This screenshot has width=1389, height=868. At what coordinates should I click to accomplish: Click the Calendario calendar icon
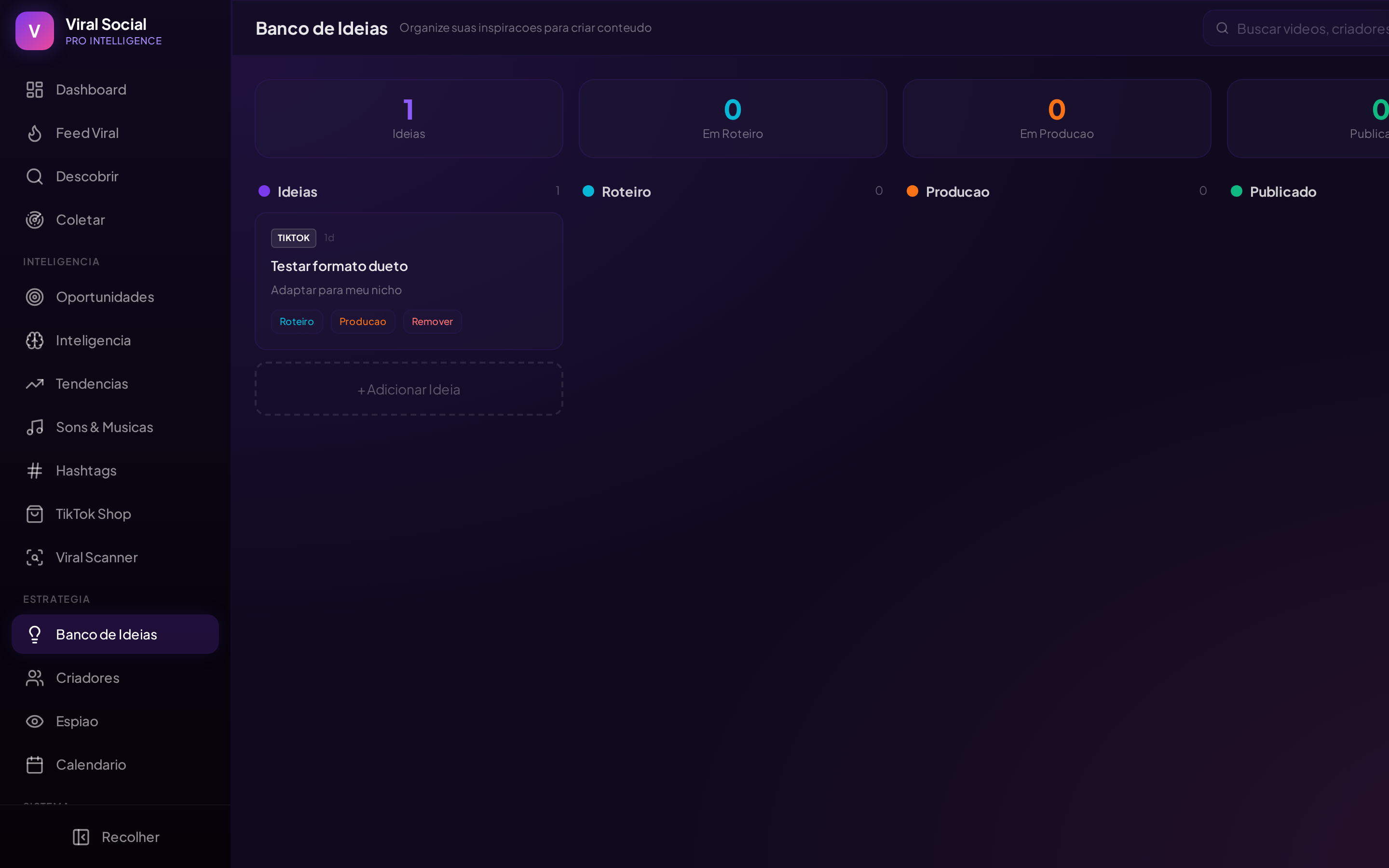(x=34, y=765)
